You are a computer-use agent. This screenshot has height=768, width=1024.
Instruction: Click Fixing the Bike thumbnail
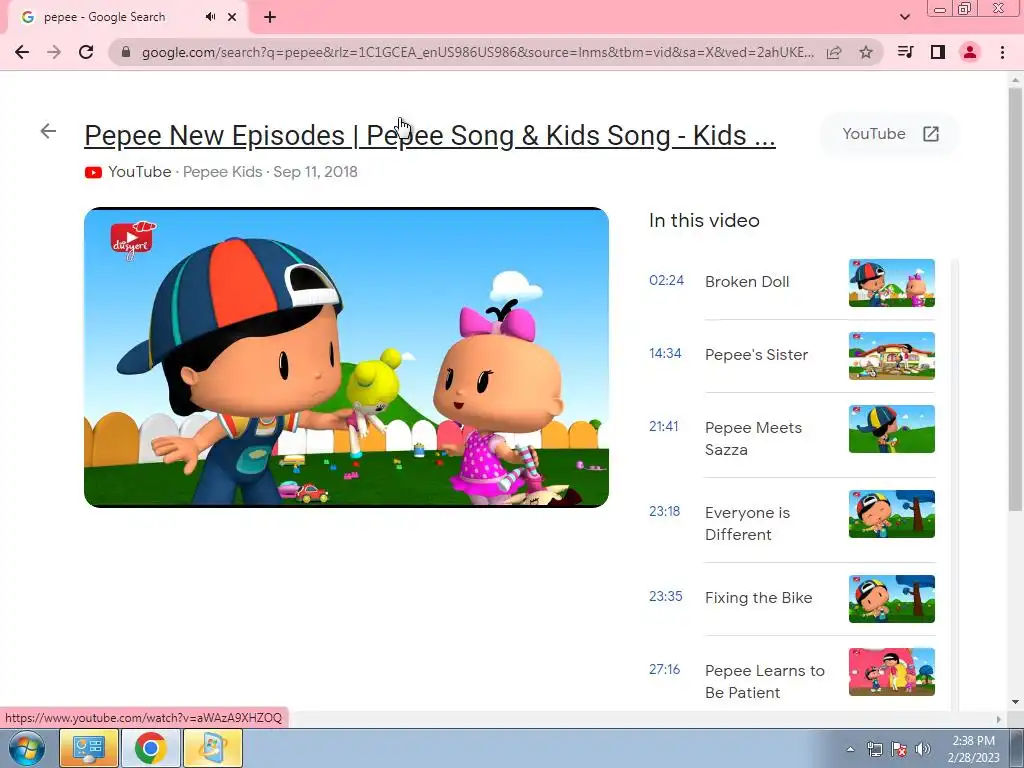click(891, 599)
